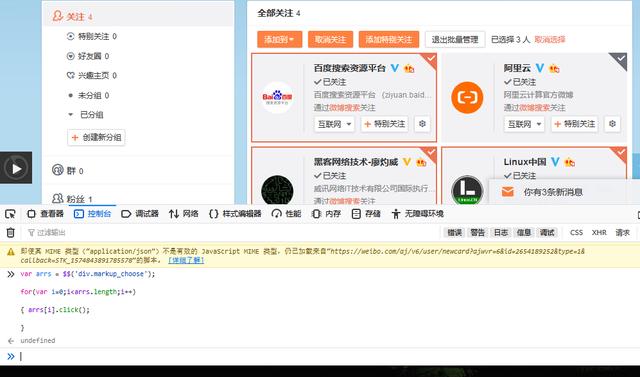Click the Linux中国 avatar
This screenshot has width=640, height=377.
(x=467, y=190)
